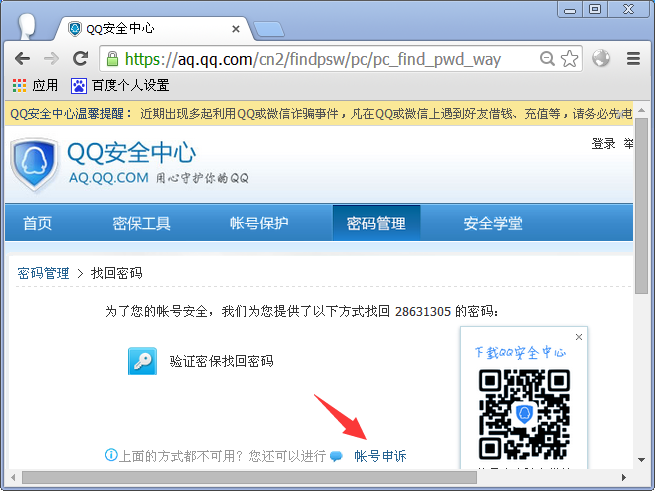
Task: Maximize the browser window
Action: (595, 9)
